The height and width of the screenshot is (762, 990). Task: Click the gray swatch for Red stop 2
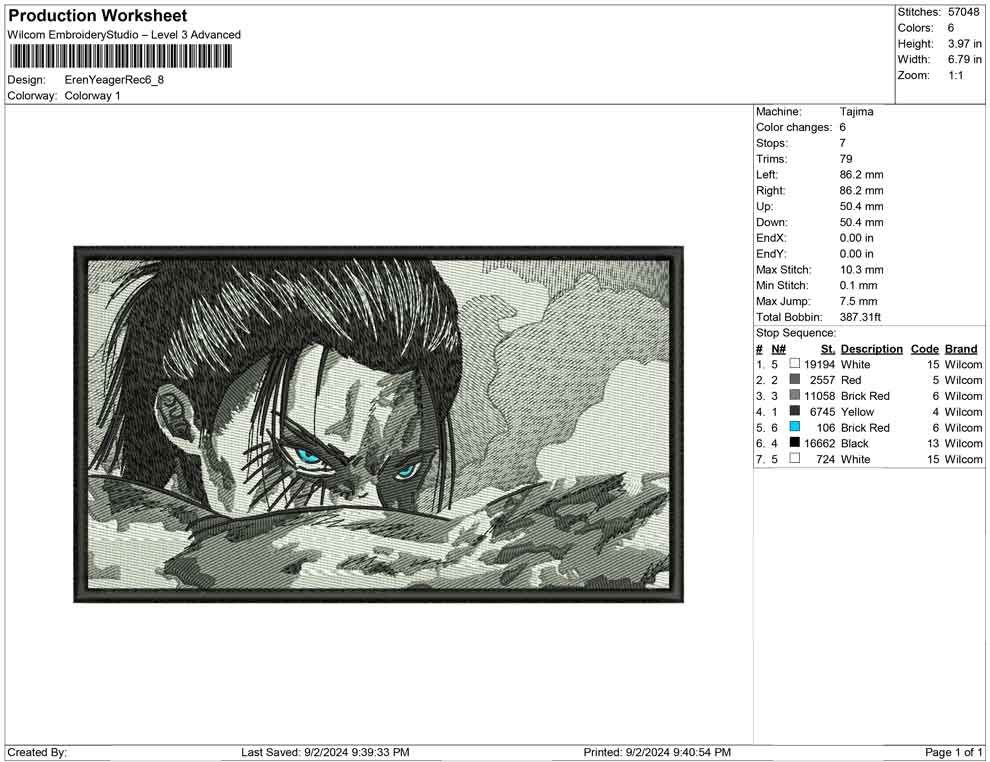pos(795,379)
